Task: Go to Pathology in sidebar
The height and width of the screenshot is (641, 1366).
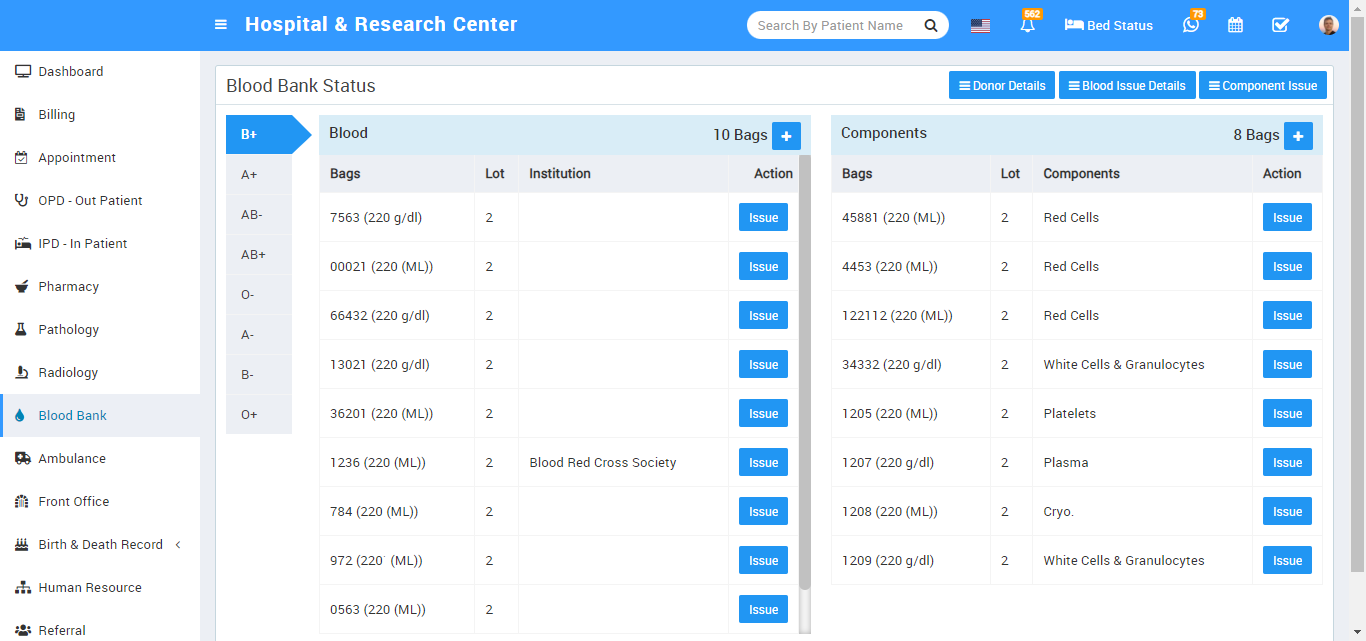Action: pos(68,330)
